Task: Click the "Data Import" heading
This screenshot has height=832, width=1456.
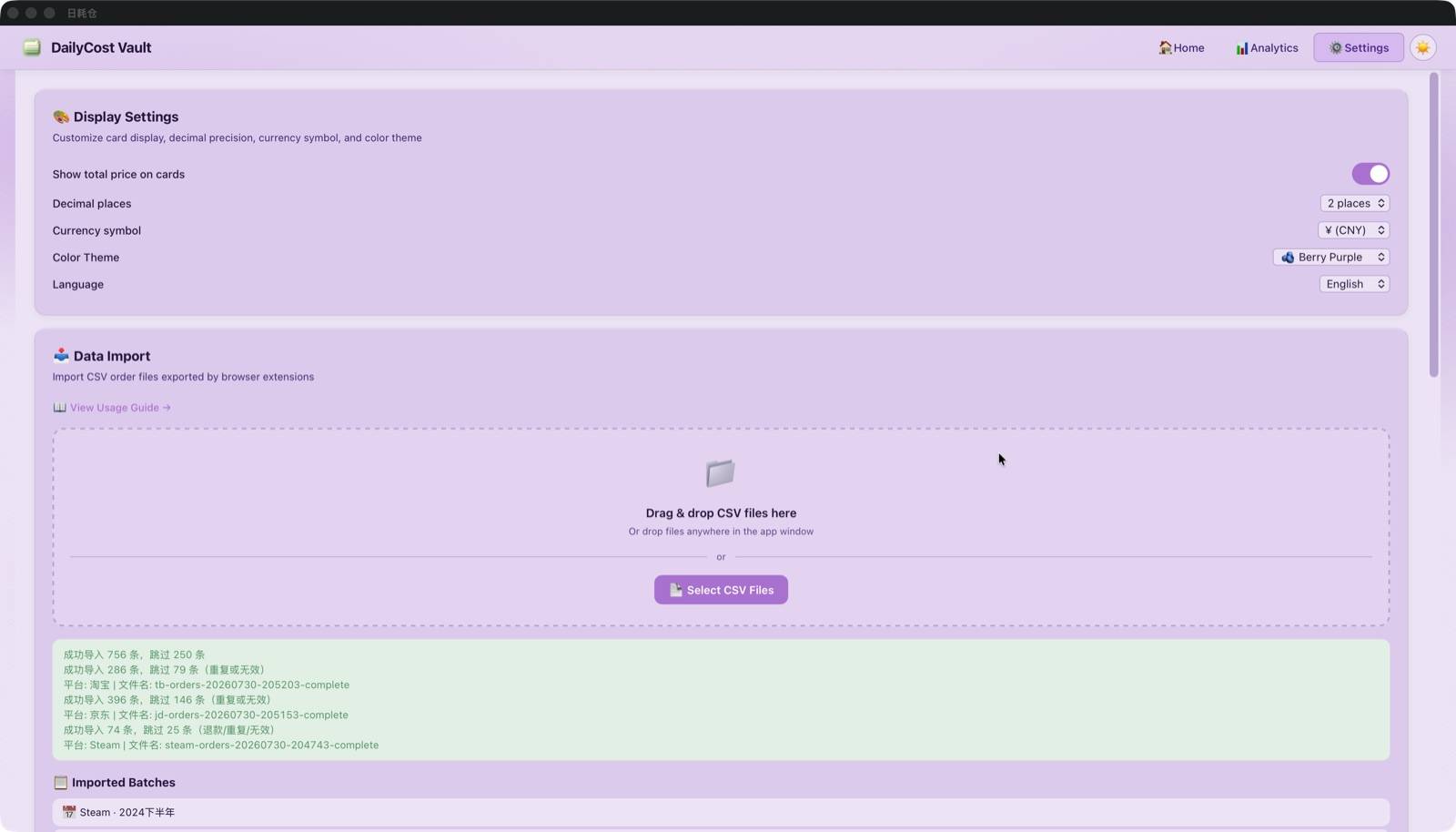Action: (x=112, y=356)
